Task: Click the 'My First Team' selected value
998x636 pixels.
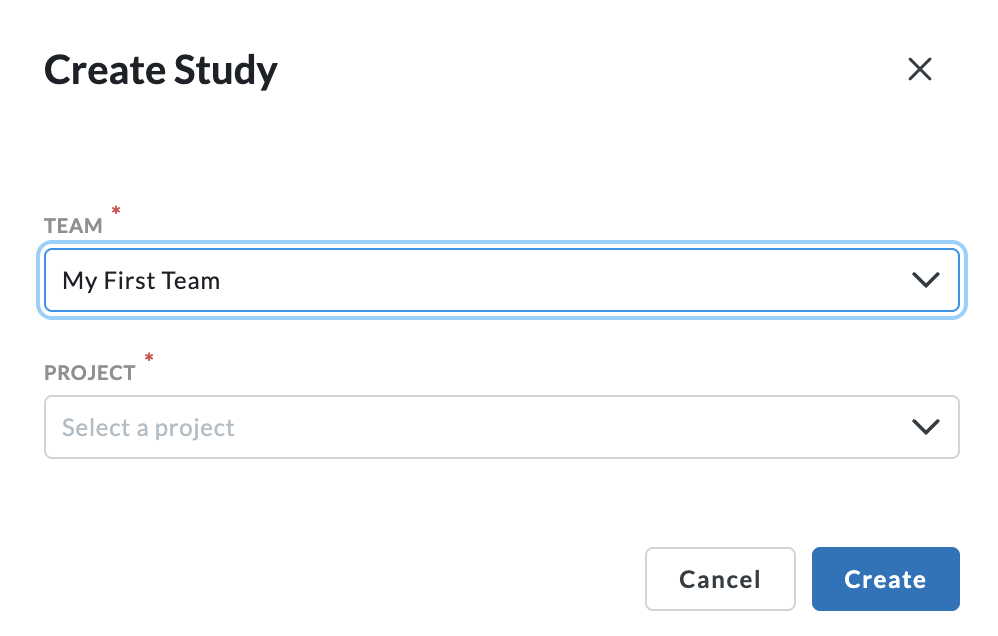Action: coord(141,281)
